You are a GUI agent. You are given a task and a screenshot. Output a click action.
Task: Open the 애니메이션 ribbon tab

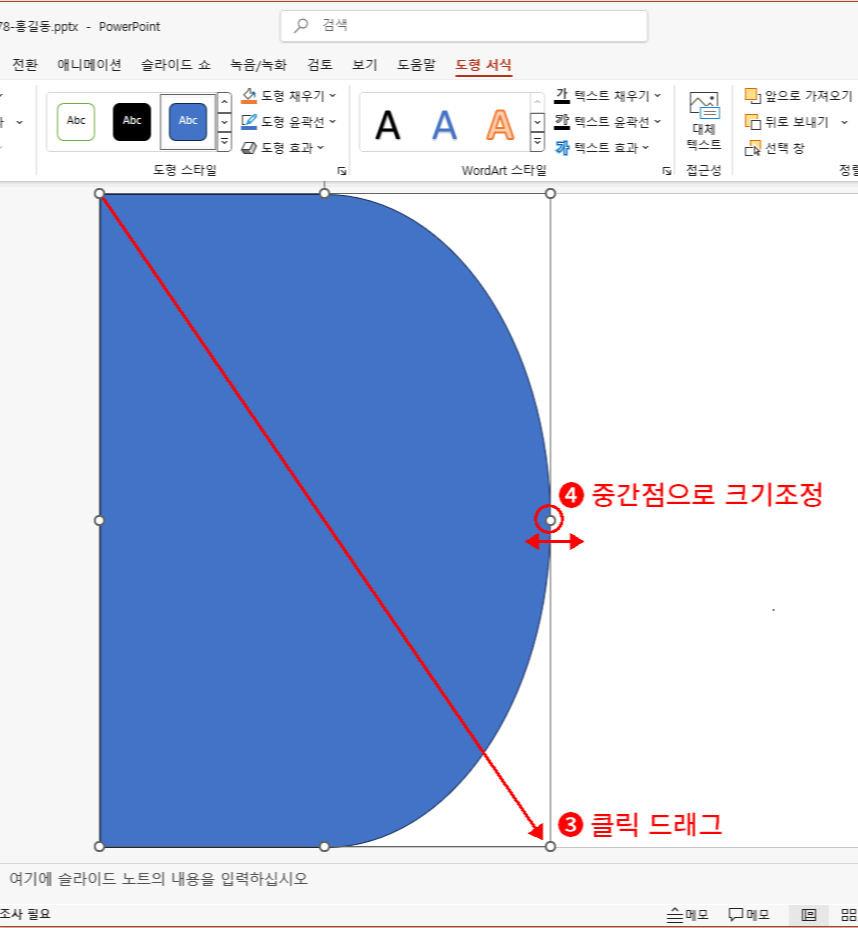pyautogui.click(x=89, y=65)
